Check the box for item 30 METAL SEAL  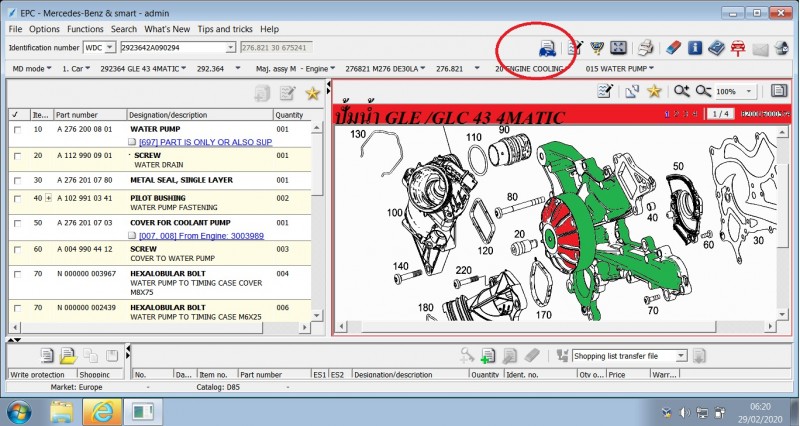tap(17, 181)
